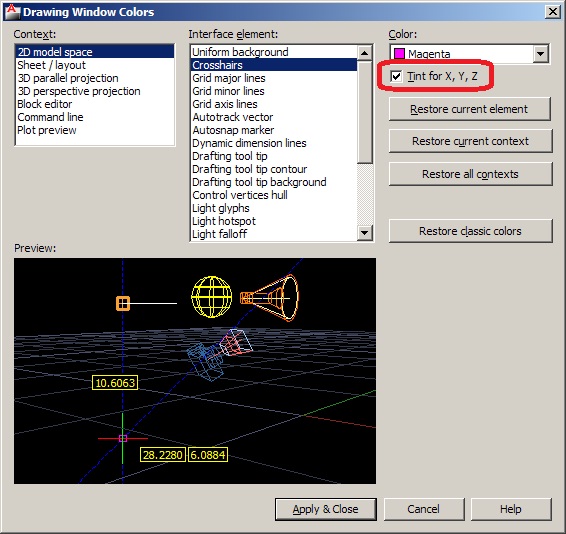
Task: Select Sheet / layout context
Action: pos(52,65)
